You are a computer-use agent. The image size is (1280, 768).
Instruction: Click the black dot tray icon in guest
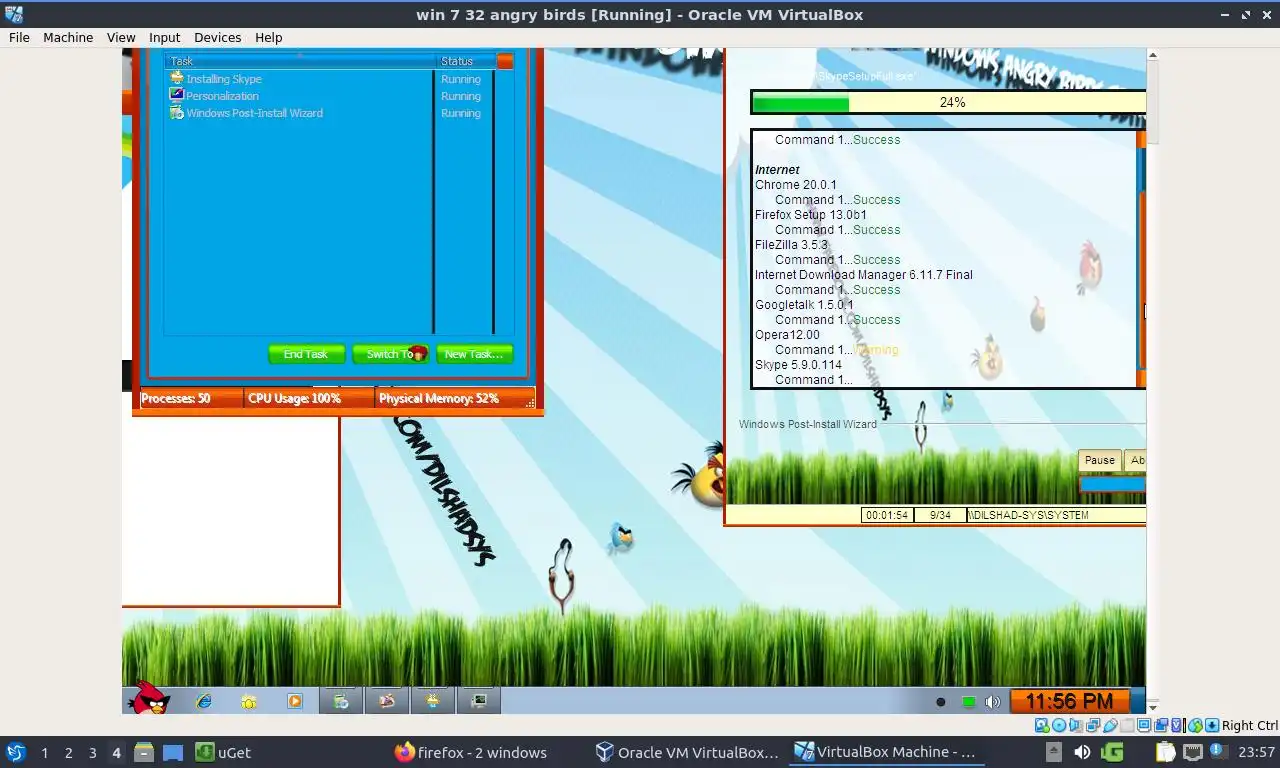click(x=940, y=702)
